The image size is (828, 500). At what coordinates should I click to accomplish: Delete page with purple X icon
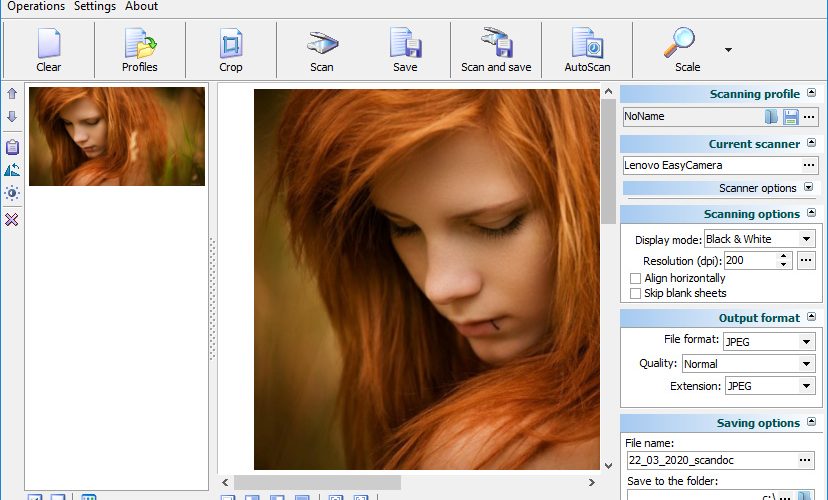pos(12,219)
